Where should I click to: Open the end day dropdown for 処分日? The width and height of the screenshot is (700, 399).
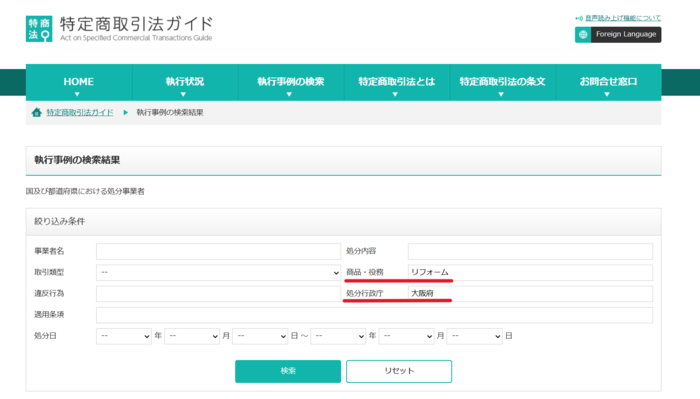tap(475, 336)
